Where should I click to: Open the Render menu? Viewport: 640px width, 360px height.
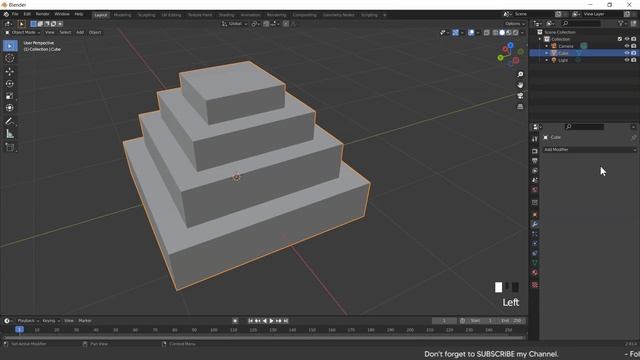coord(42,14)
